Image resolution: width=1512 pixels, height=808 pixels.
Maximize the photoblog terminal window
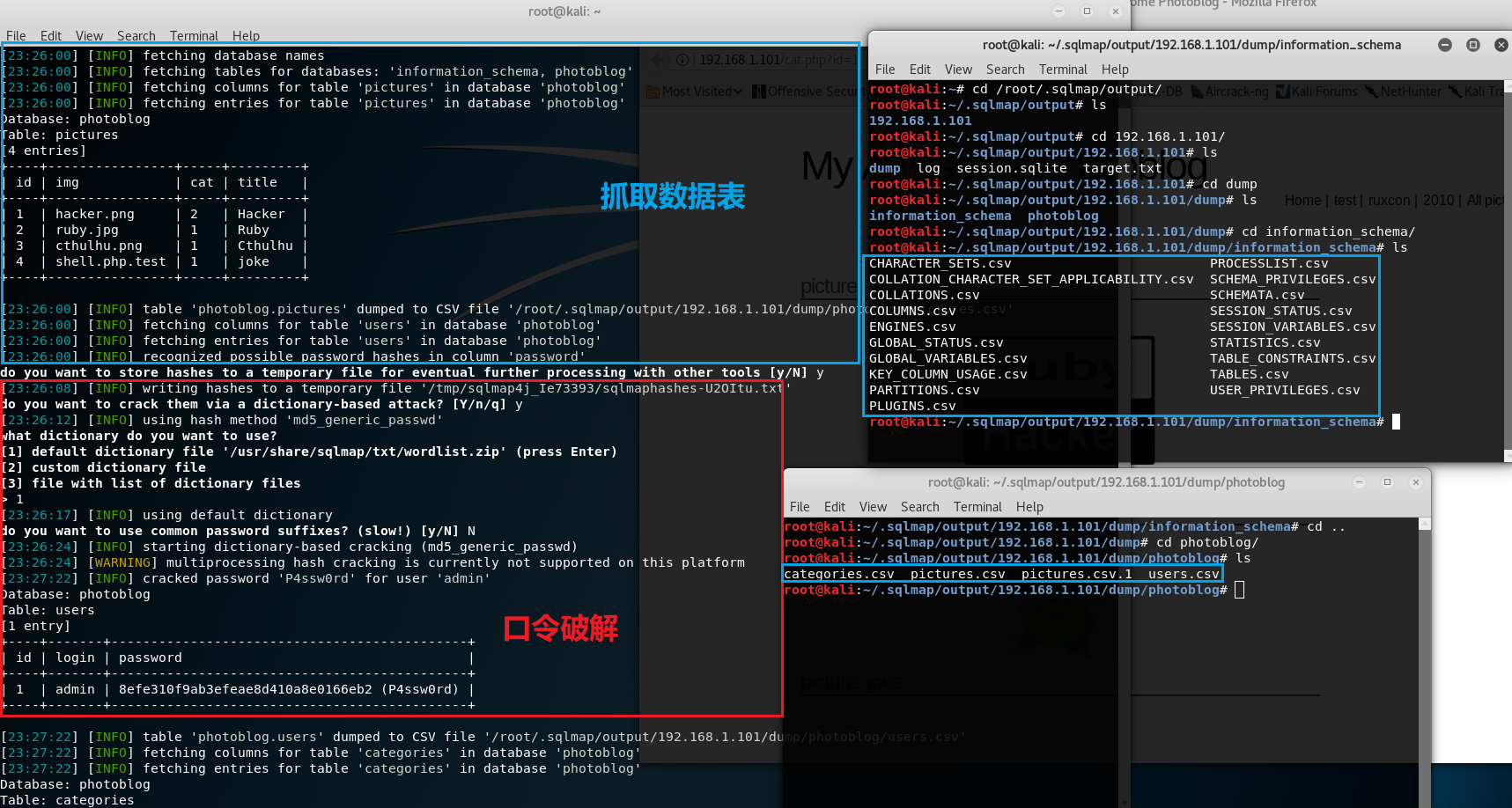(1387, 482)
